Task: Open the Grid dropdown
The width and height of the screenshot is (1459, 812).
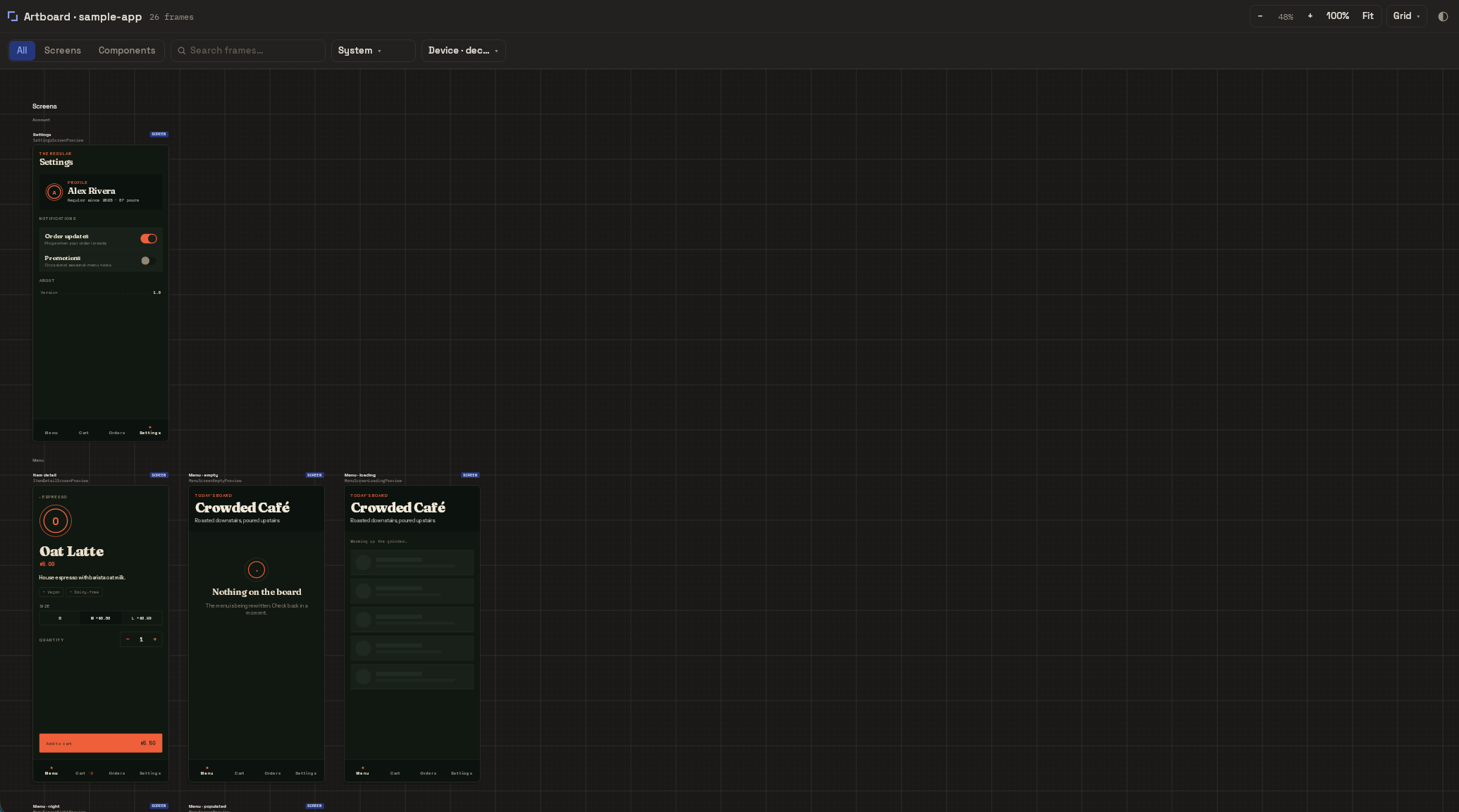Action: (x=1406, y=16)
